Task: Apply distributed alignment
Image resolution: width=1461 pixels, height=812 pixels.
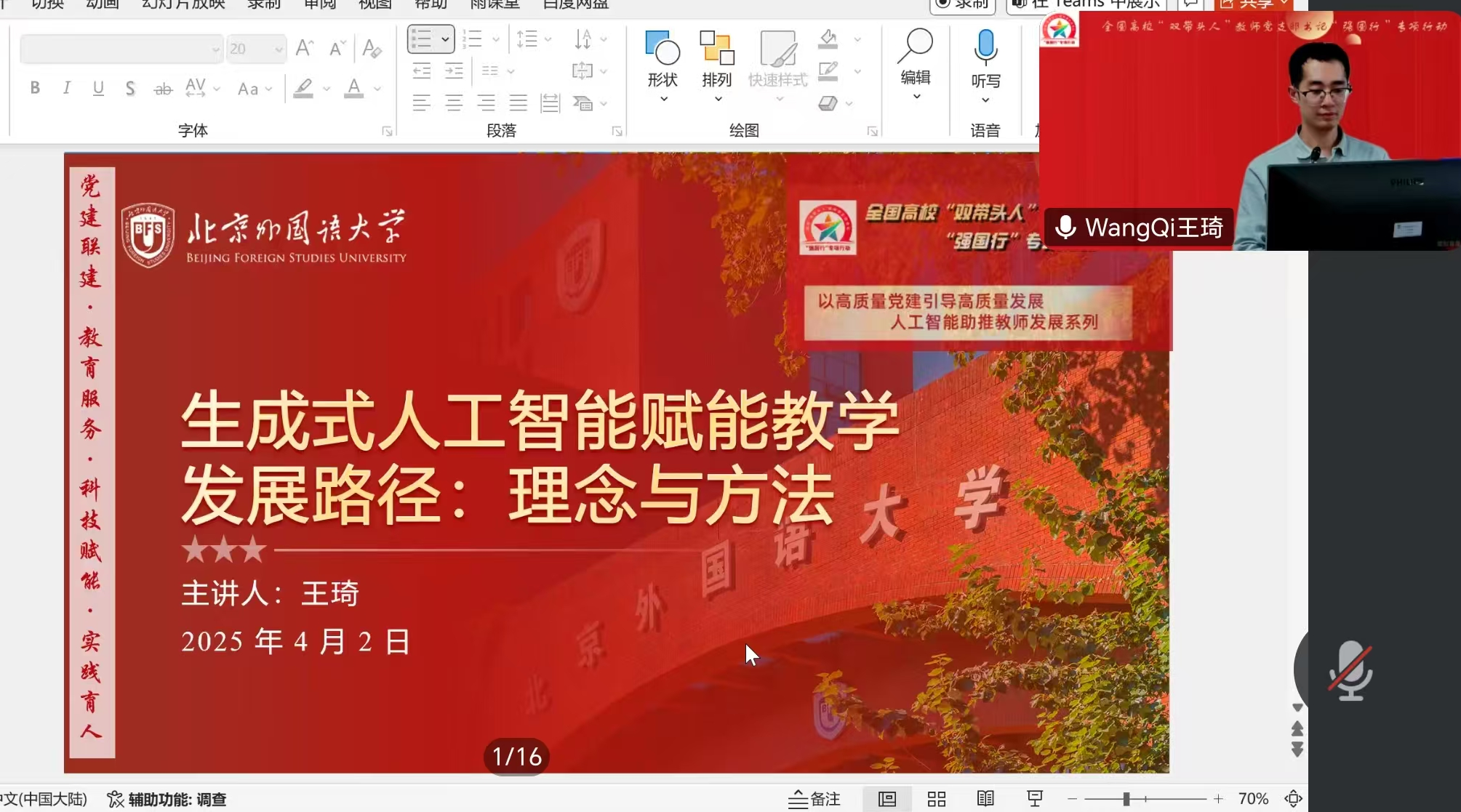Action: 551,102
